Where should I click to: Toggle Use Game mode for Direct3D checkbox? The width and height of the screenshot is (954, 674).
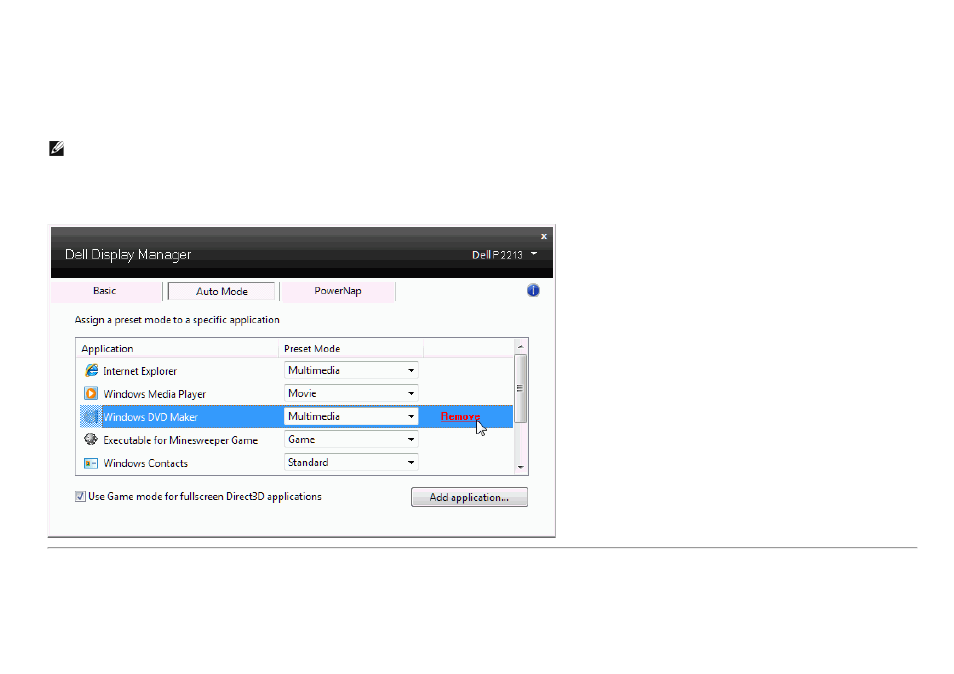80,496
